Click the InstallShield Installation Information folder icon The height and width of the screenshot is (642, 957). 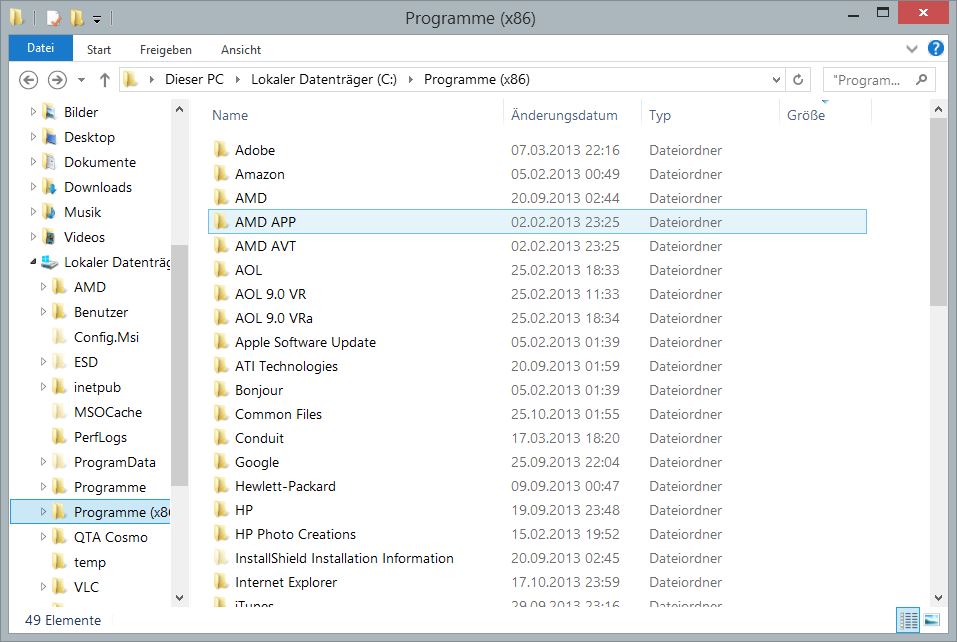point(221,558)
